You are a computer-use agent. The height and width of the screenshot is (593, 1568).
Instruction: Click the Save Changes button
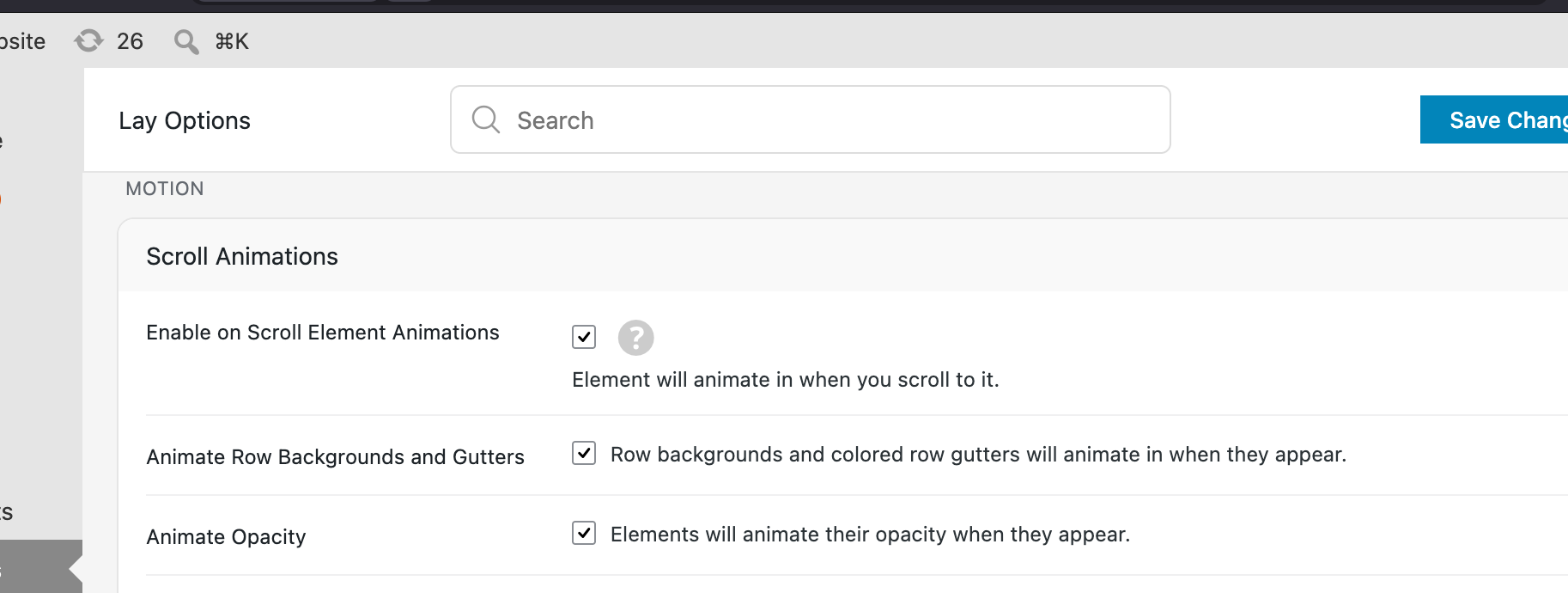[x=1494, y=119]
